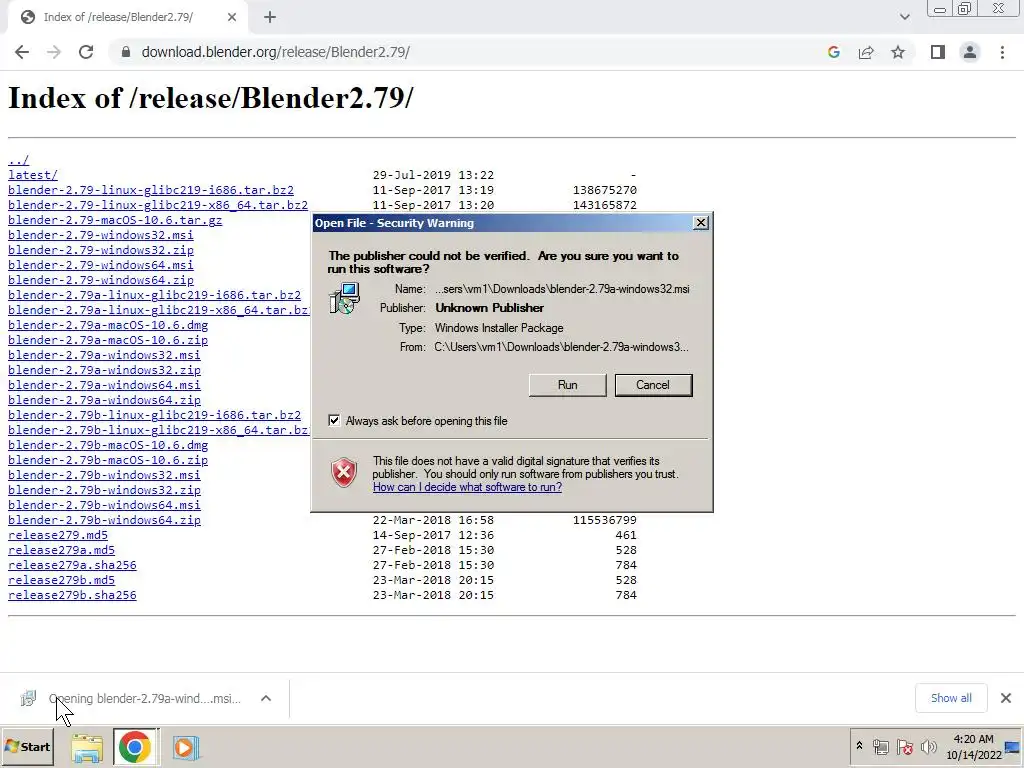Download blender-2.79b-macOS-10.6.dmg
This screenshot has width=1024, height=768.
(x=108, y=445)
